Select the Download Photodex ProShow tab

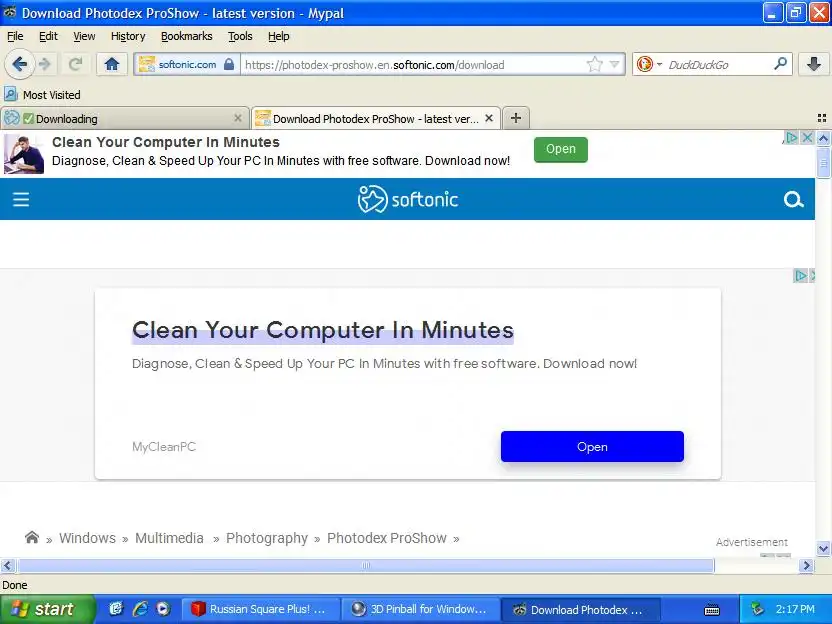tap(375, 118)
